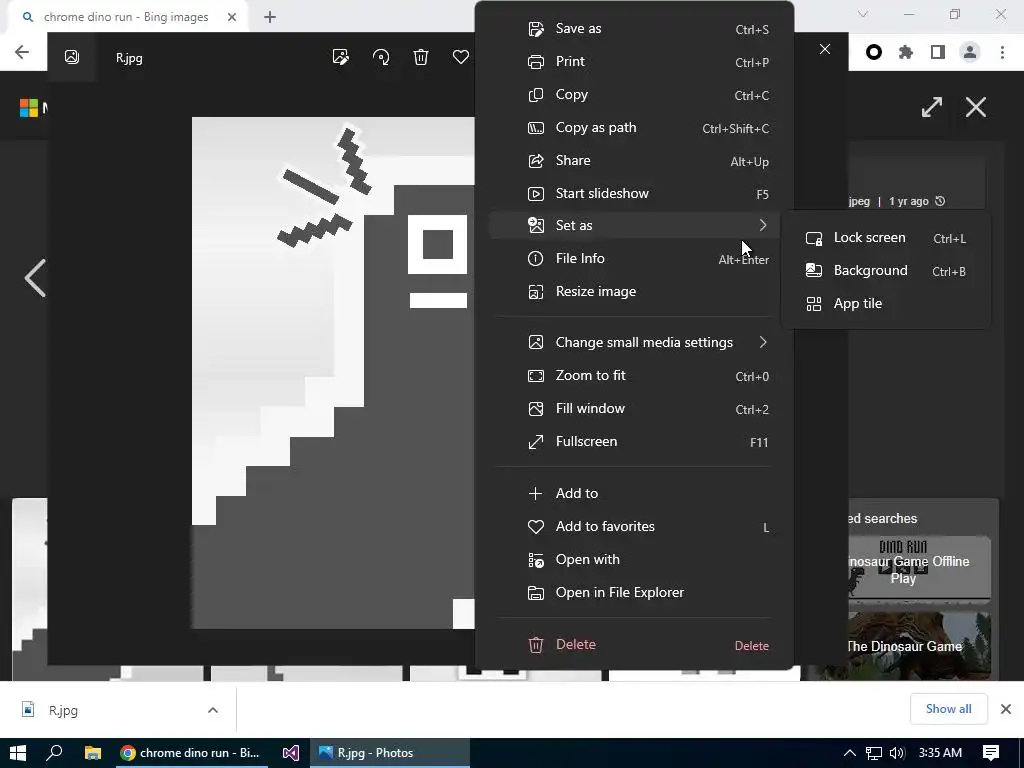Click the black circle extension icon in Chrome
The width and height of the screenshot is (1024, 768).
click(x=874, y=52)
